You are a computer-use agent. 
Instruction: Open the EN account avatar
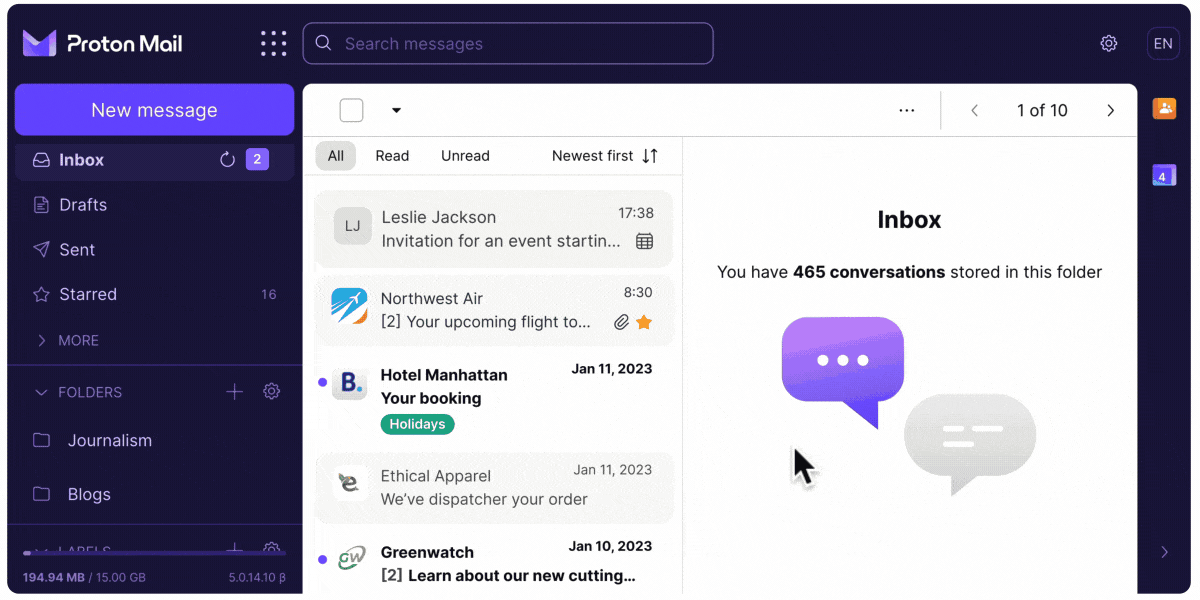pyautogui.click(x=1163, y=43)
